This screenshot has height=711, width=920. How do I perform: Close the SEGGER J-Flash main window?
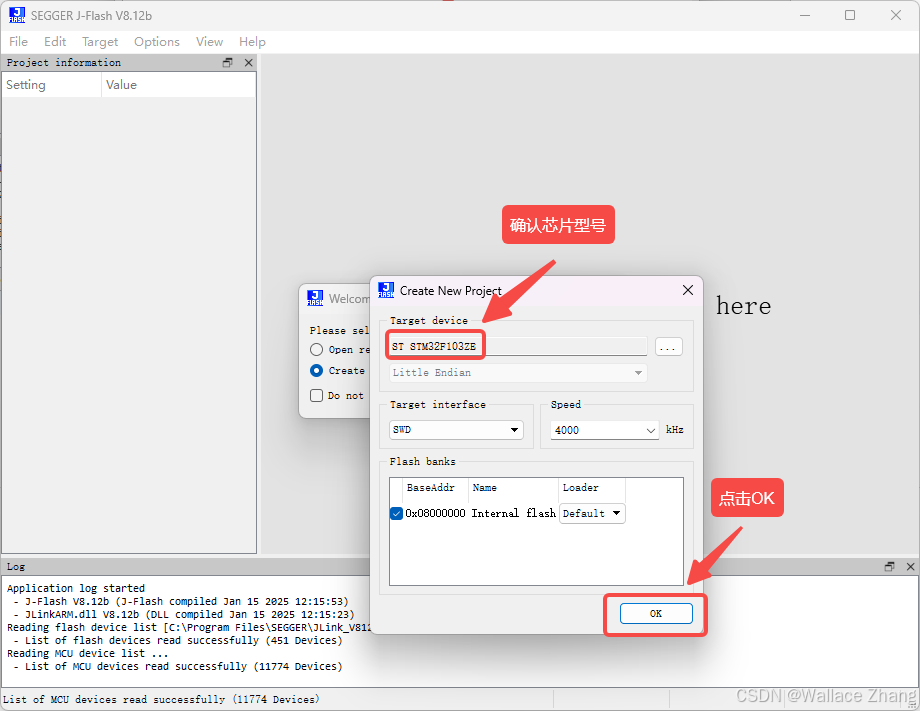click(x=895, y=15)
